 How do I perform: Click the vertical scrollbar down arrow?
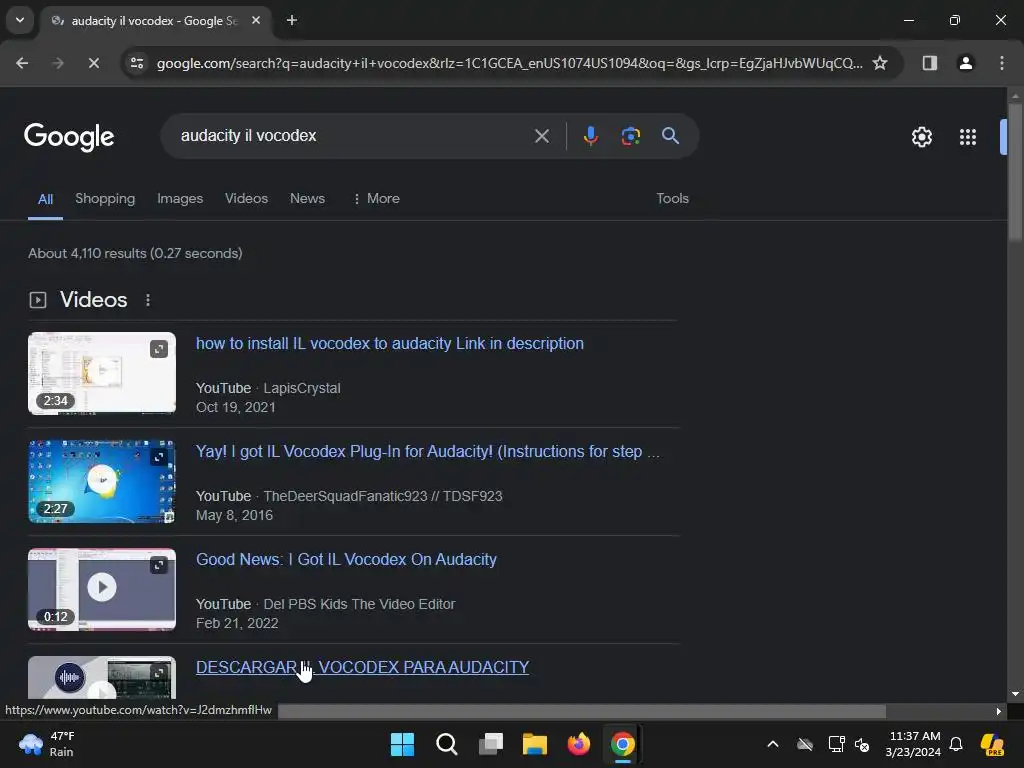pyautogui.click(x=1014, y=694)
